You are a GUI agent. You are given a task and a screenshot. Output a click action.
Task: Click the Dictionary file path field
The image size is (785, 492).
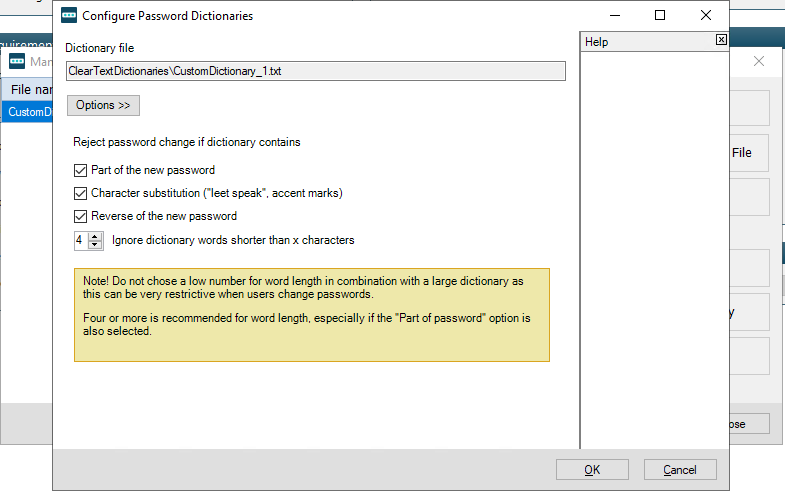pyautogui.click(x=315, y=71)
